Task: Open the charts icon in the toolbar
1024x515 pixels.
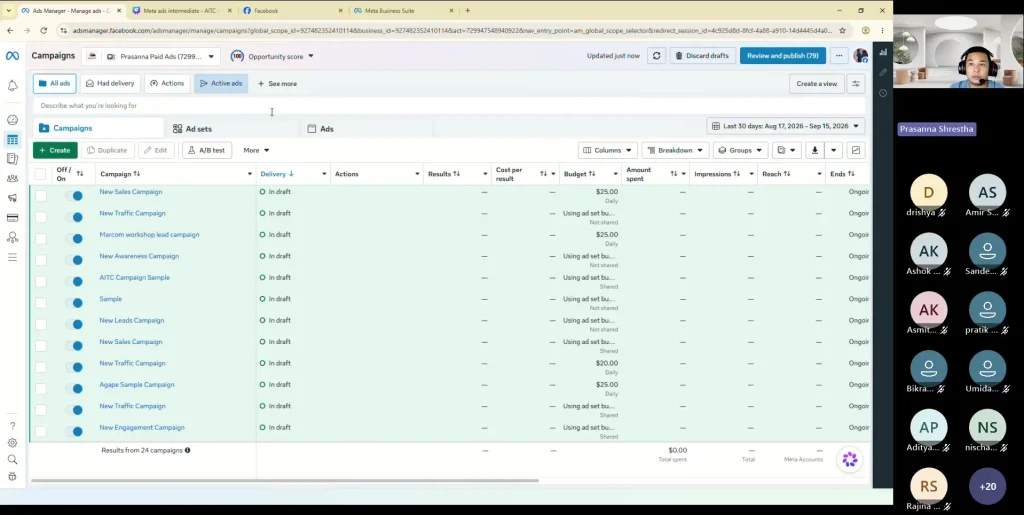Action: [856, 150]
